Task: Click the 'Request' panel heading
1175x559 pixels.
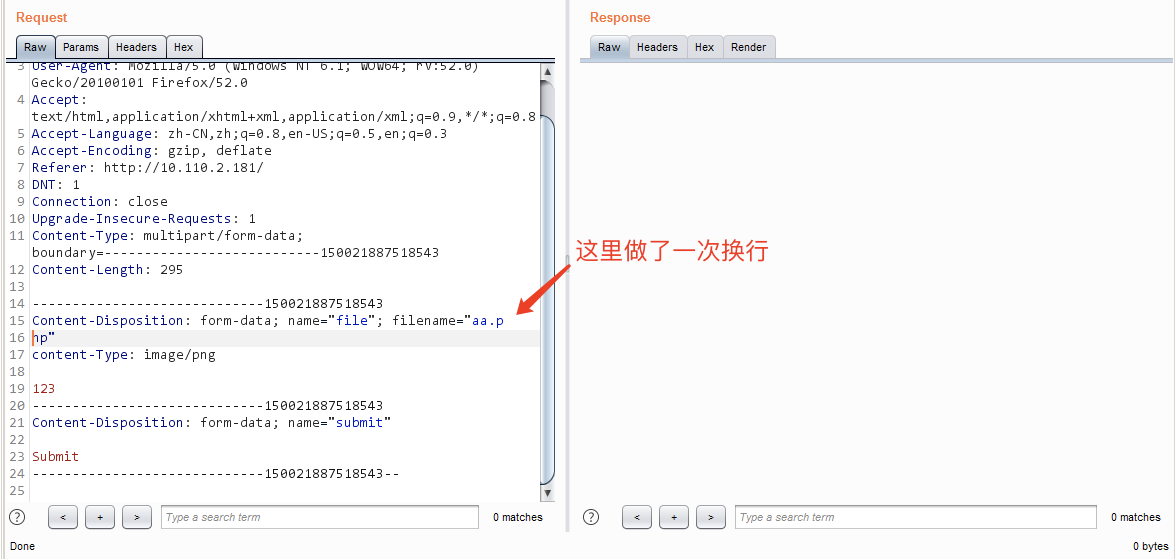Action: point(41,17)
